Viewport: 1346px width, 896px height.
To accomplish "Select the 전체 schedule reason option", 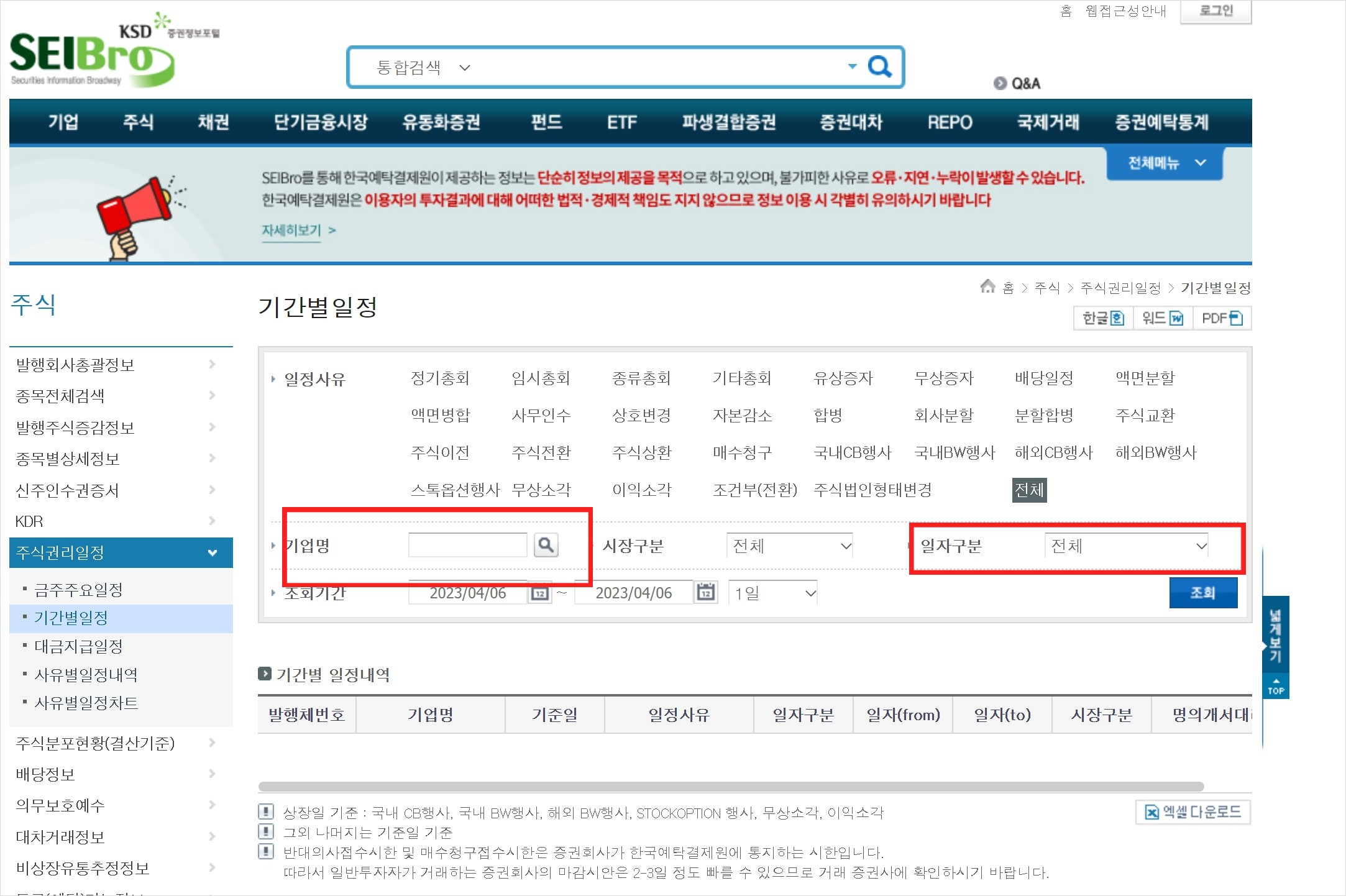I will [1028, 490].
